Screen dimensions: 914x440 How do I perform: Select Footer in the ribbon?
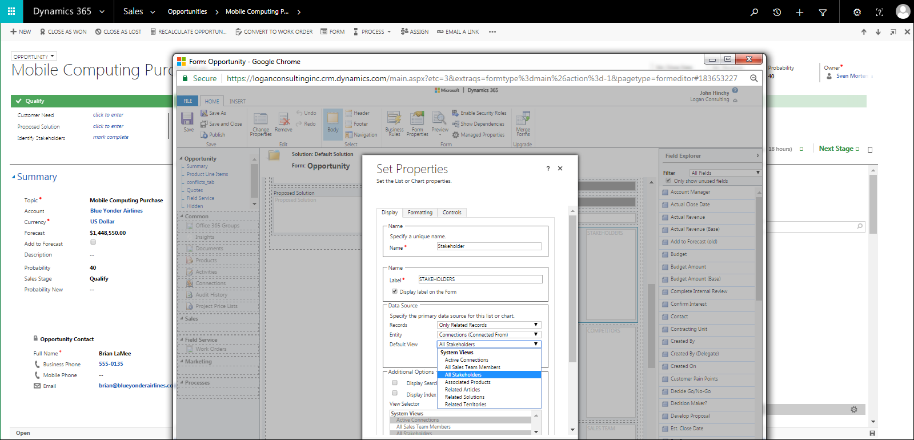[356, 124]
